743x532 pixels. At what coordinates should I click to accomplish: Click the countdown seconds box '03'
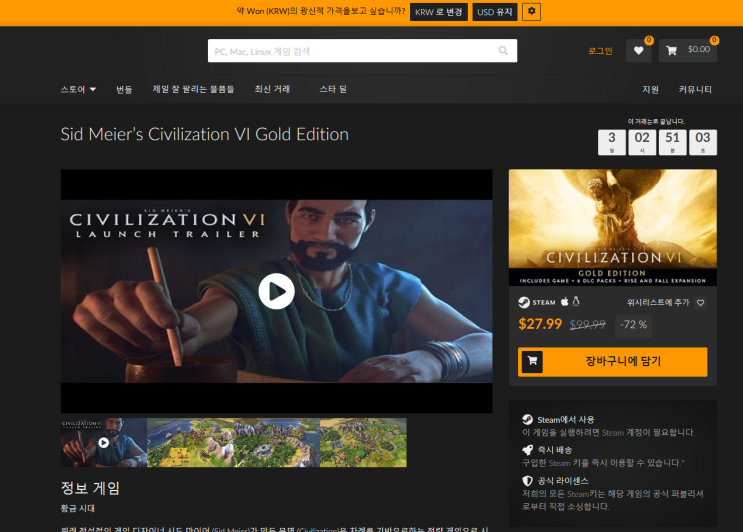coord(703,142)
